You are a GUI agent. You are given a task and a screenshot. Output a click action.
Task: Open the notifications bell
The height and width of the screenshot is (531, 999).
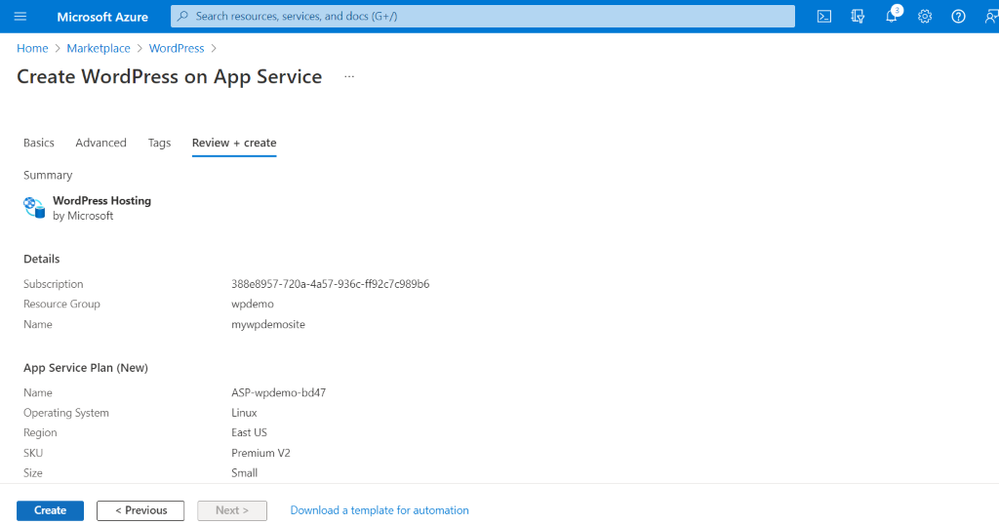tap(891, 16)
